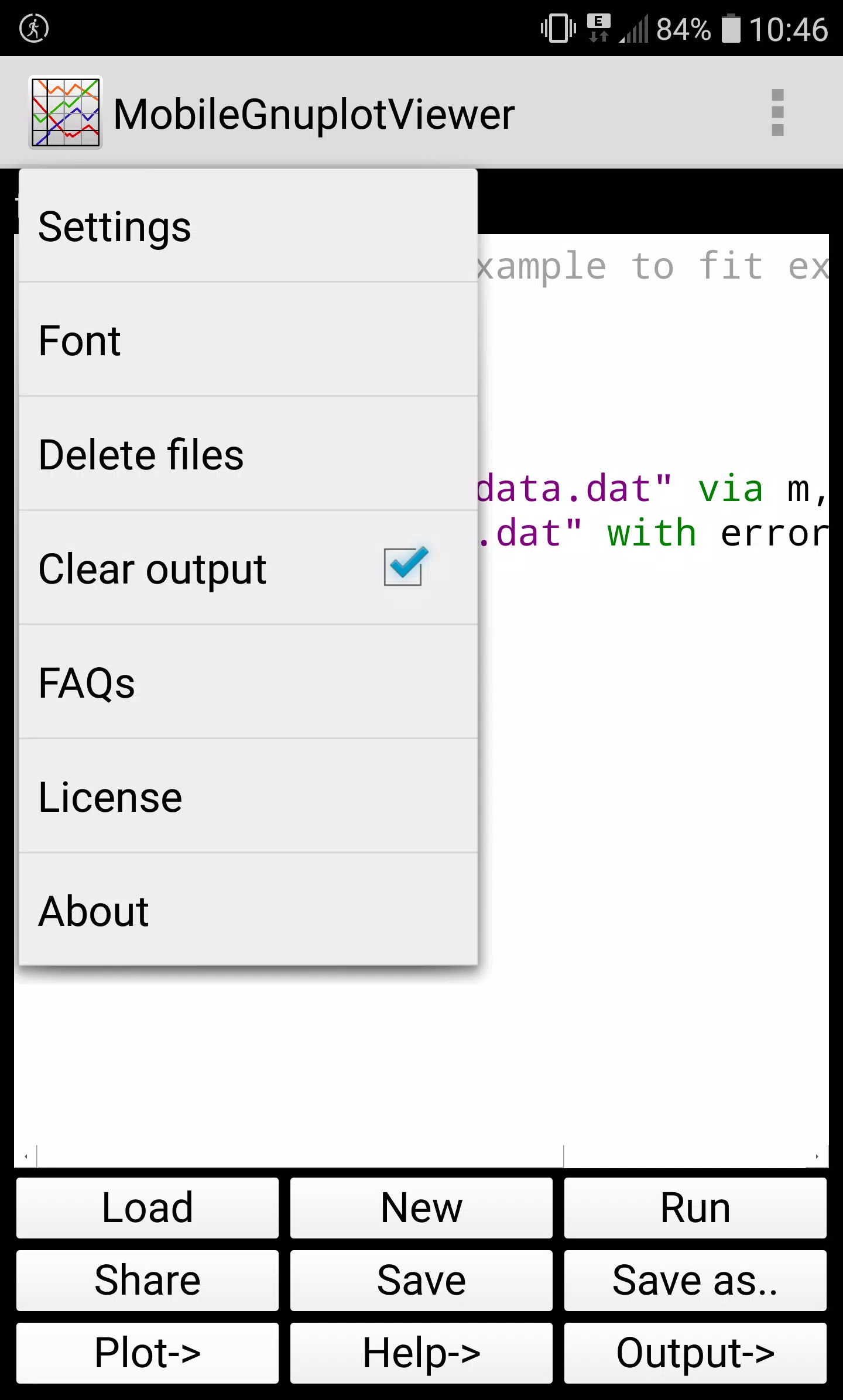Tap the walking figure notification icon
Screen dimensions: 843x1400
click(x=34, y=28)
